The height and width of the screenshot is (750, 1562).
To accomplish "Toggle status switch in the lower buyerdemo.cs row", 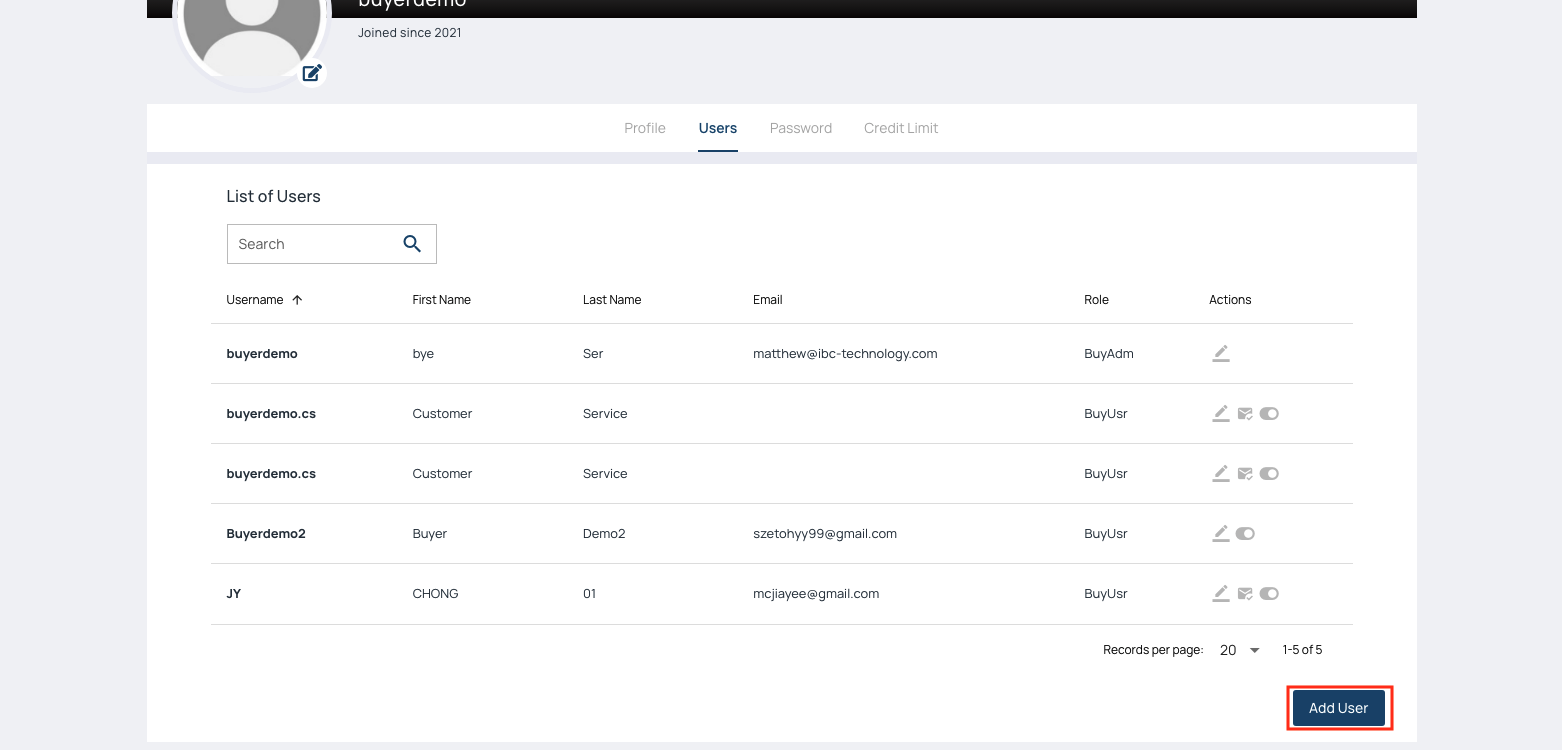I will pos(1269,474).
